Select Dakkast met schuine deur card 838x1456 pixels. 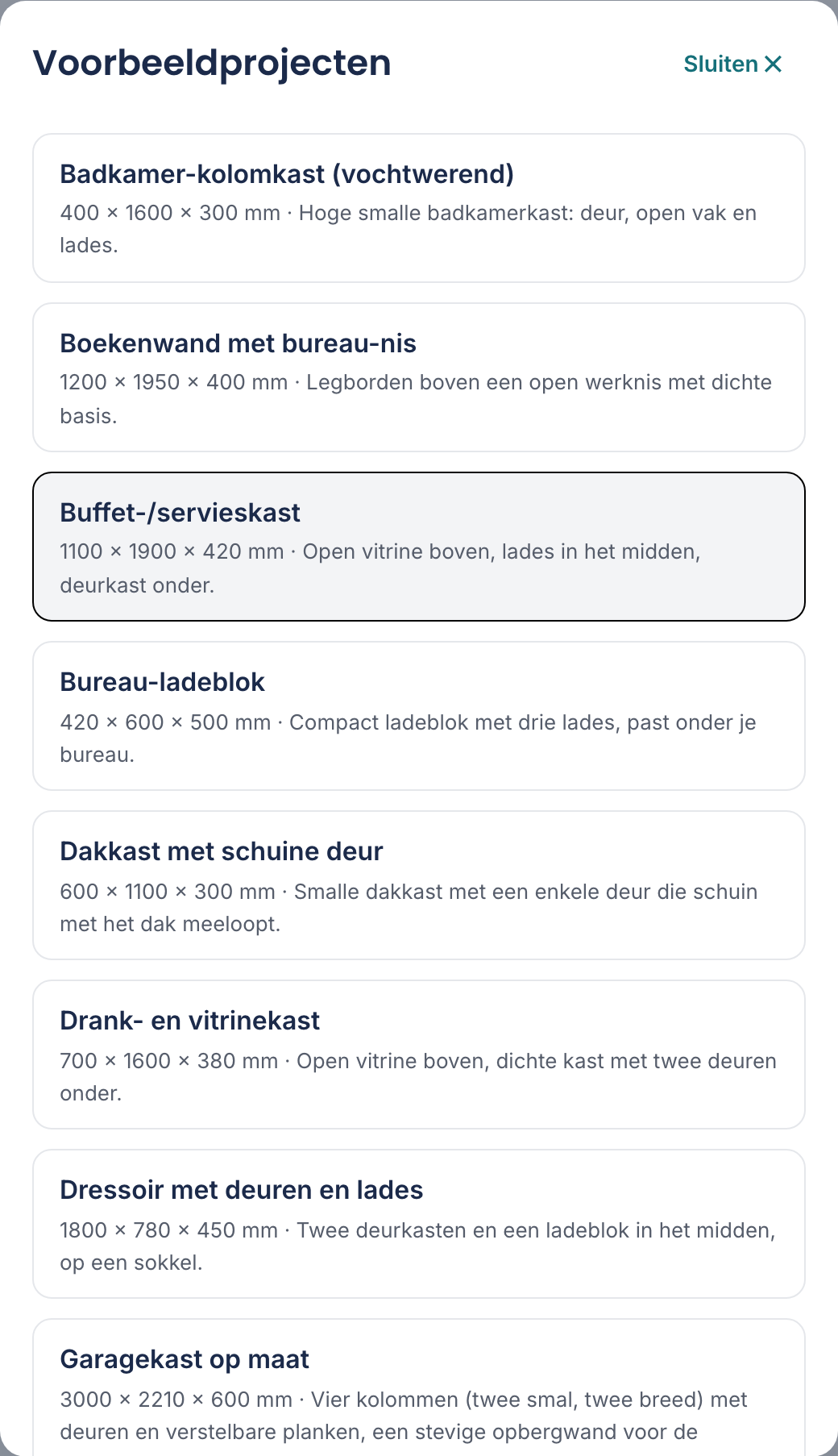click(x=419, y=885)
